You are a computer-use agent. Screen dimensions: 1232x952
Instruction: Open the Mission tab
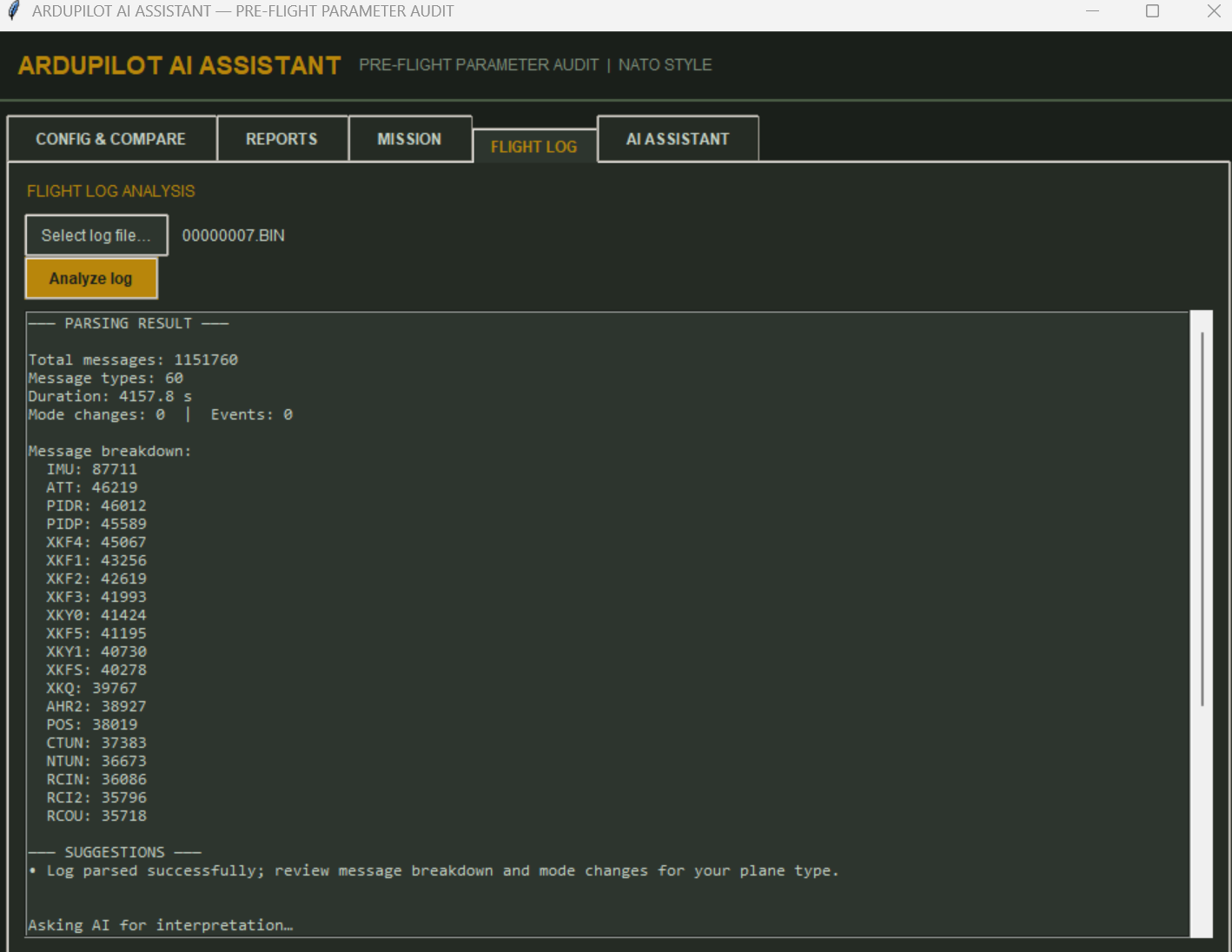[410, 139]
